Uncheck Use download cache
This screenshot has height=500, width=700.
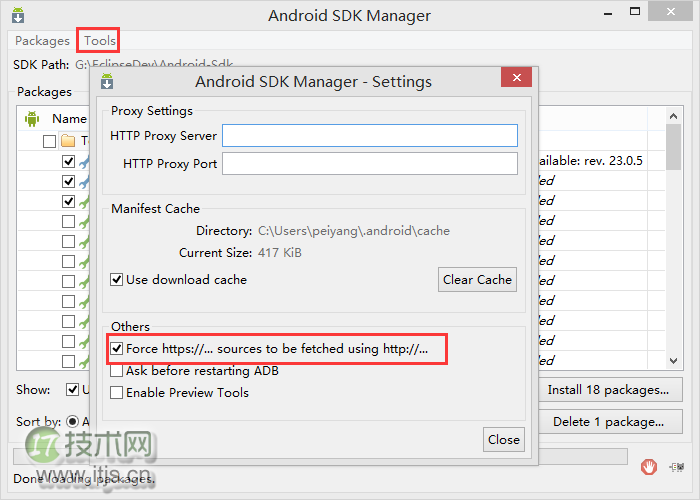(x=117, y=280)
